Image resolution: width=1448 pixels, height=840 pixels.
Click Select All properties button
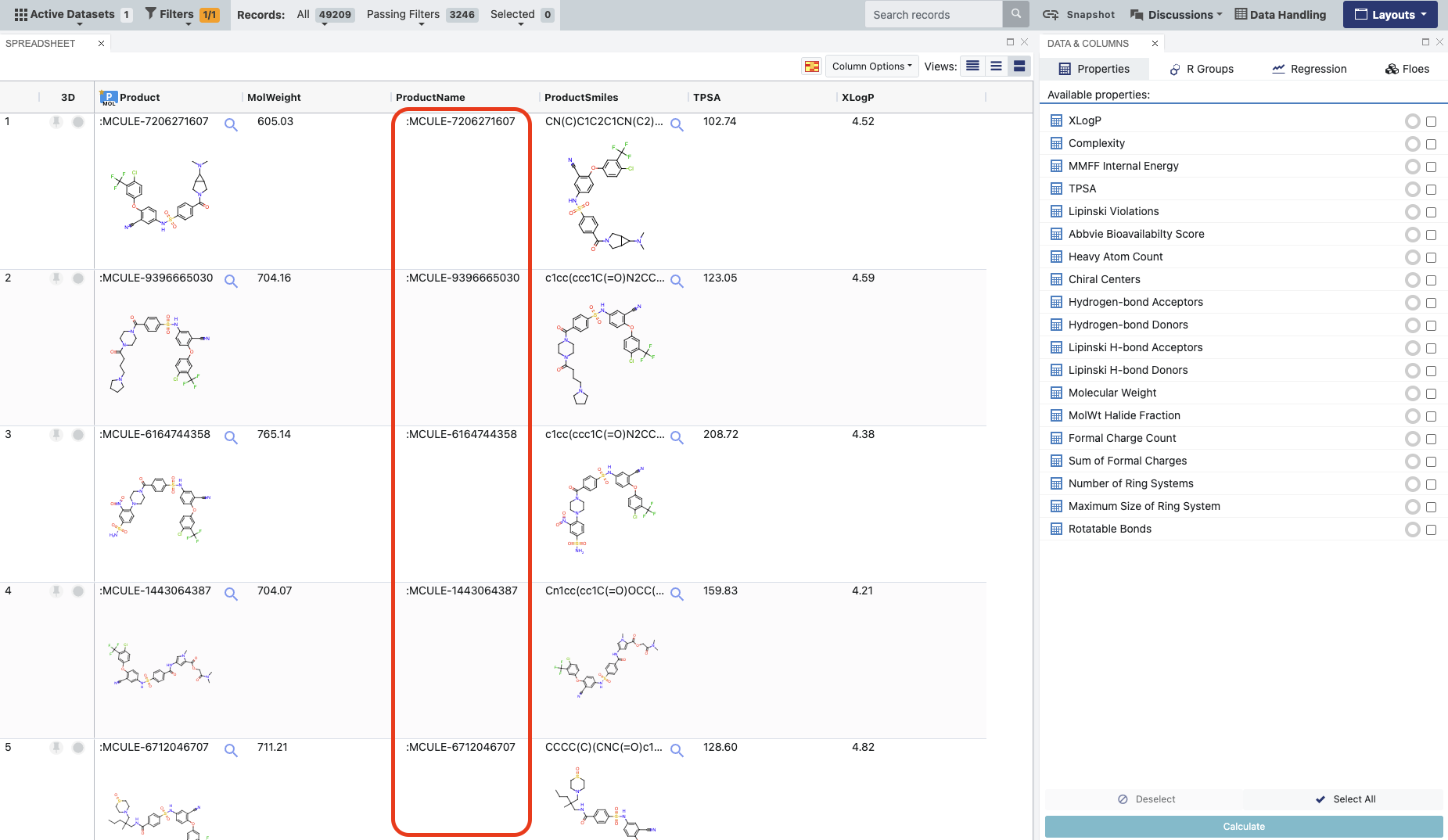[1345, 799]
